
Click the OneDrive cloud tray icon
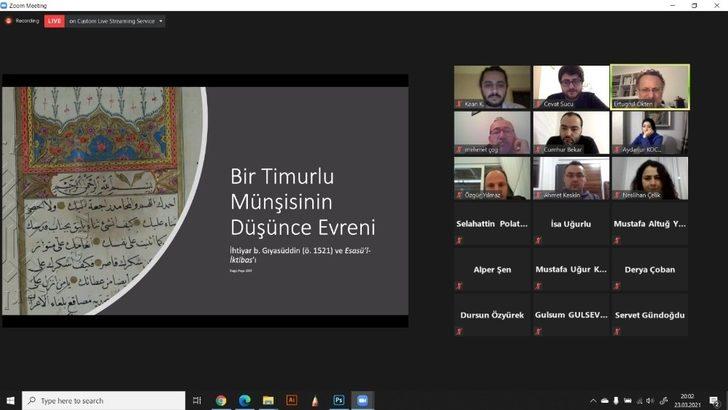point(604,400)
